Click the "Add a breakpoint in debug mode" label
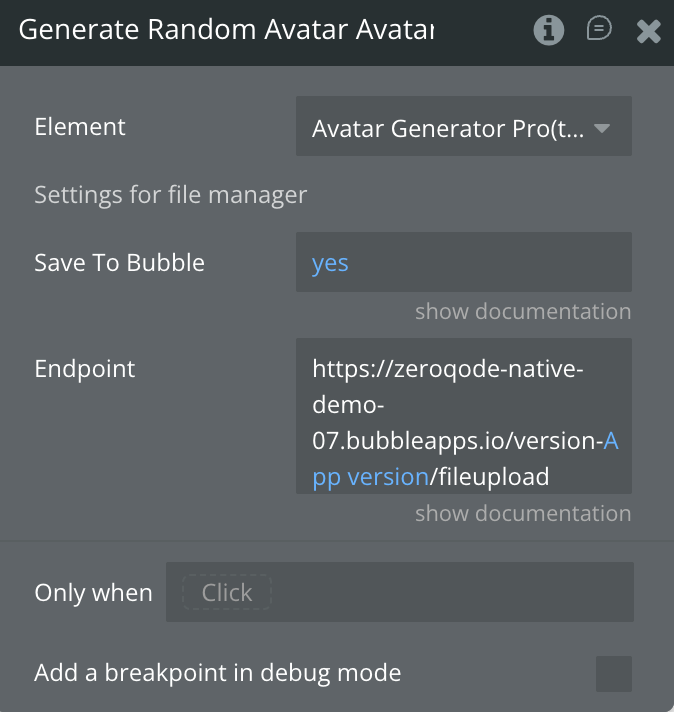 [x=217, y=673]
